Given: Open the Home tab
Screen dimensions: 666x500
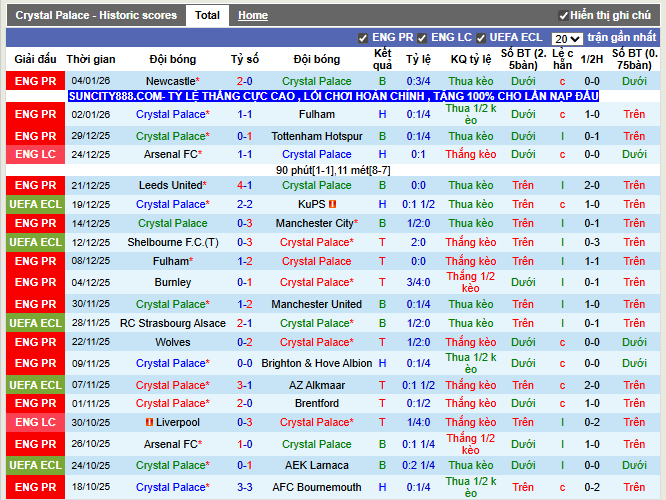Looking at the screenshot, I should tap(253, 15).
